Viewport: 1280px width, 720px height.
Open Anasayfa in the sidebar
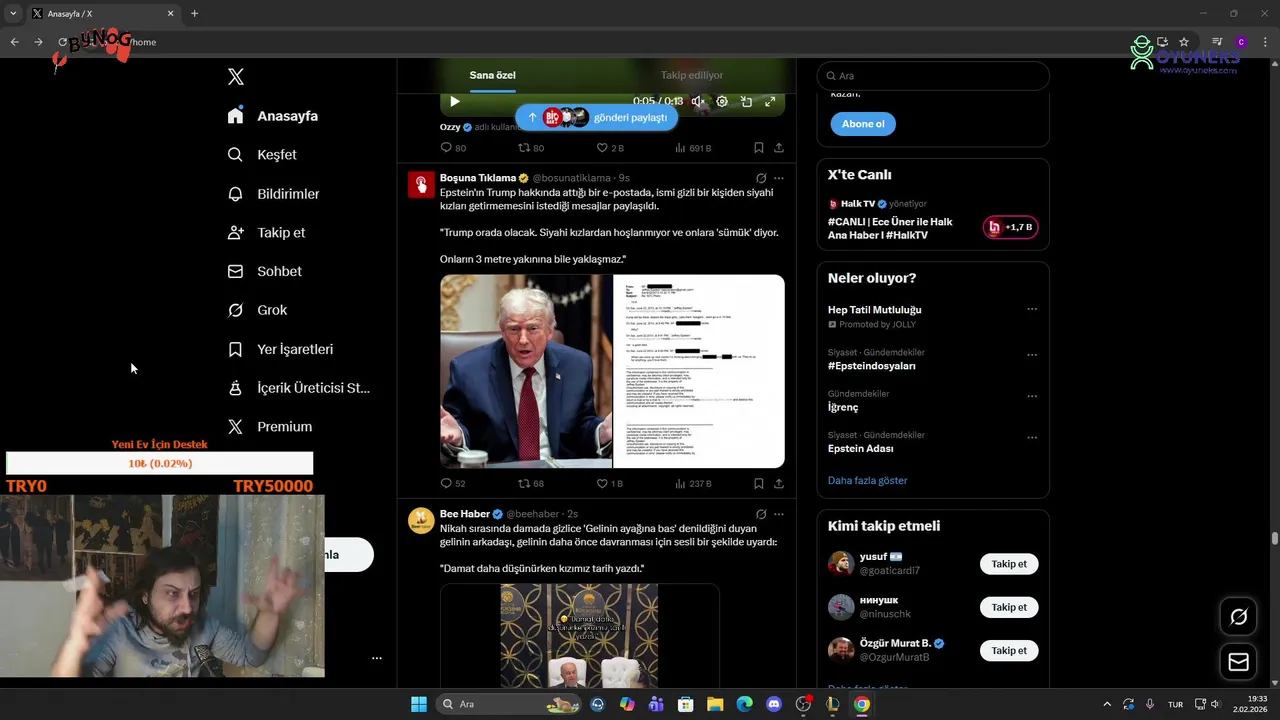click(x=273, y=116)
